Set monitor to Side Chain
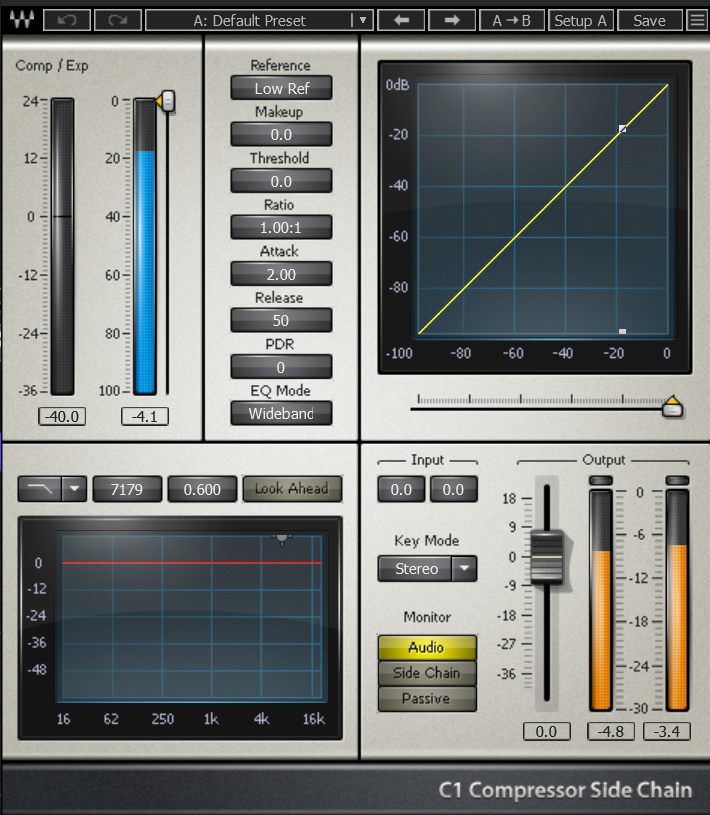The width and height of the screenshot is (710, 815). [427, 673]
